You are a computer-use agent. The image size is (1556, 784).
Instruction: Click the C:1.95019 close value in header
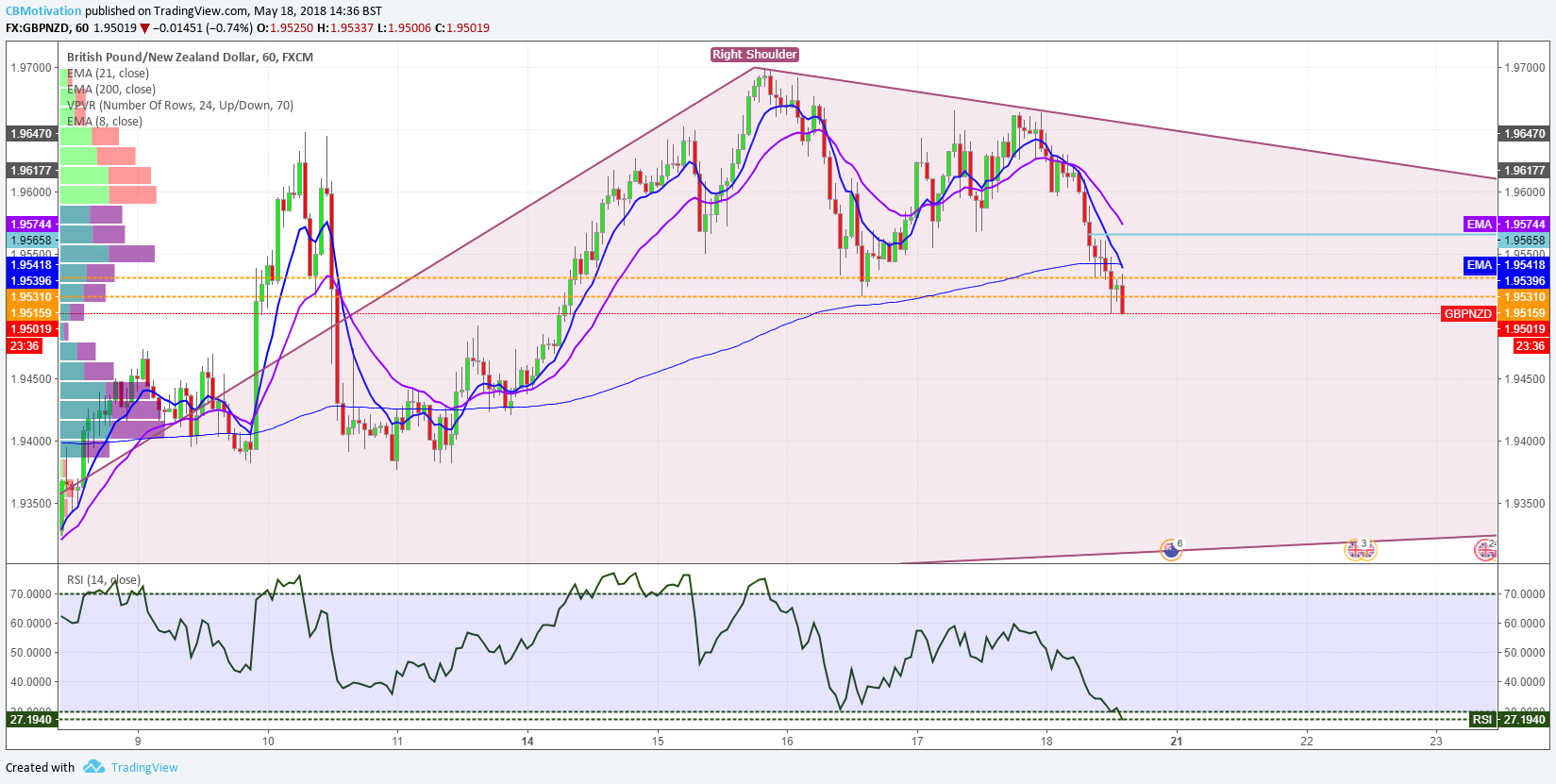pyautogui.click(x=462, y=28)
